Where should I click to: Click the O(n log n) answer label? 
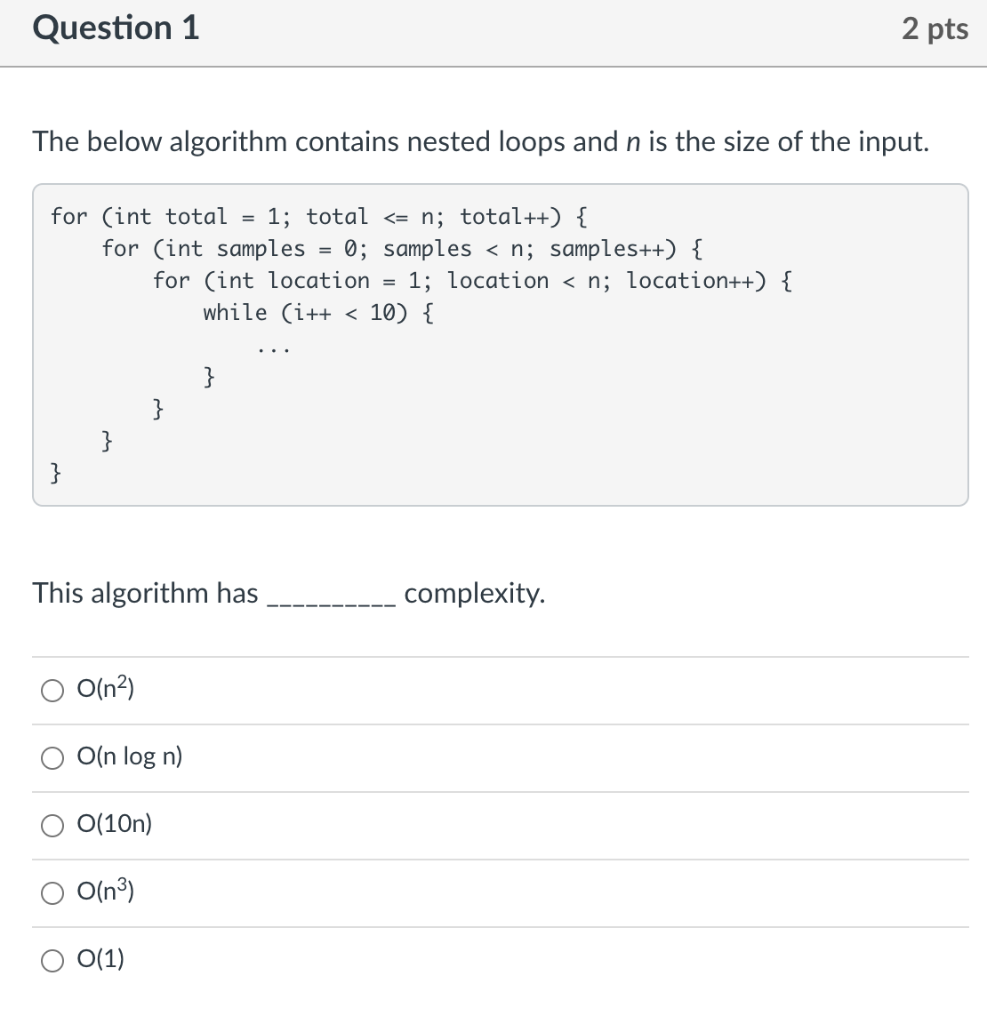pos(129,757)
